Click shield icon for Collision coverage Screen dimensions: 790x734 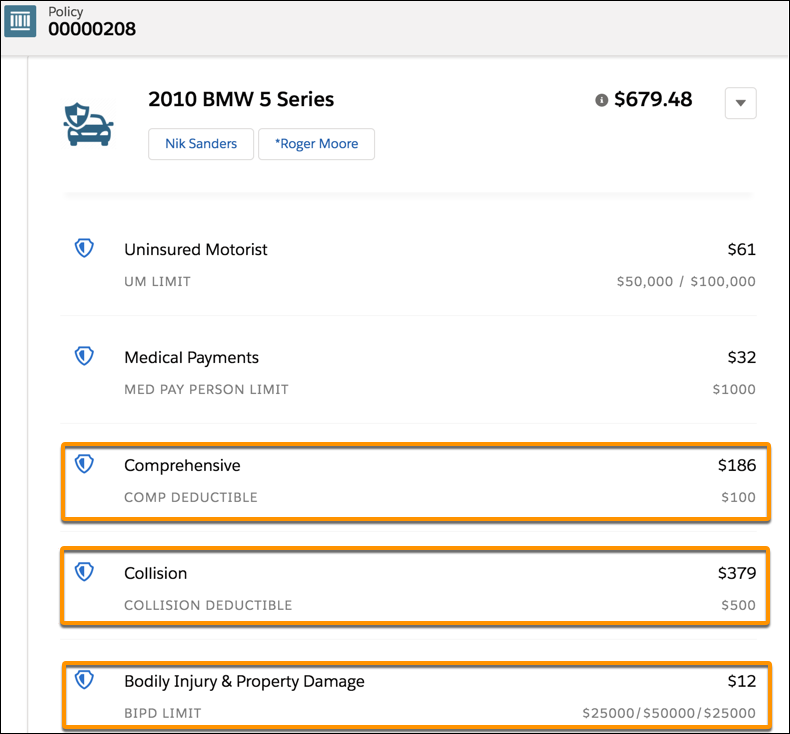click(84, 572)
